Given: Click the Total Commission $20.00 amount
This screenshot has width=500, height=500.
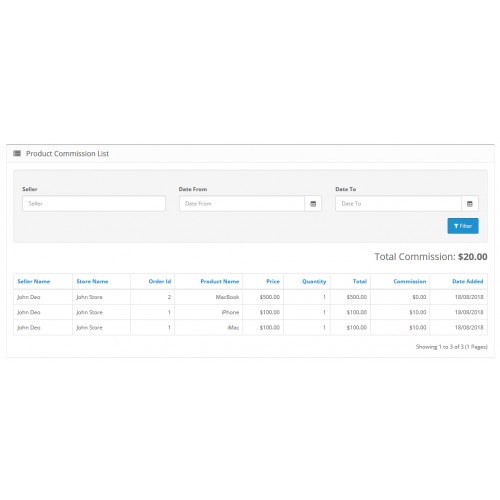Looking at the screenshot, I should click(x=472, y=257).
